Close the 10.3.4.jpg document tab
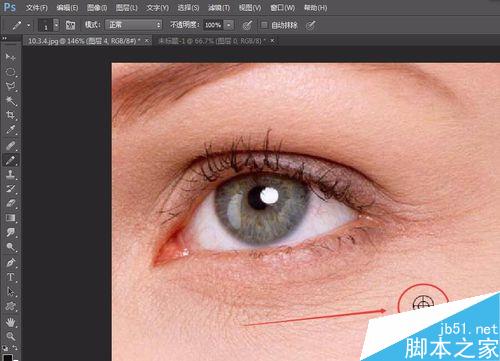This screenshot has height=361, width=500. point(147,41)
